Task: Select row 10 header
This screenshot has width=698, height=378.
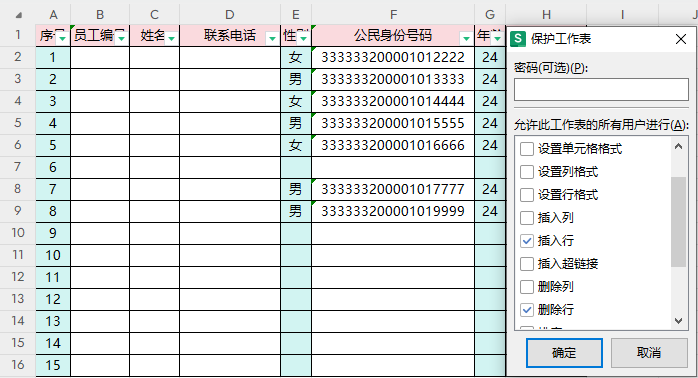Action: click(18, 233)
